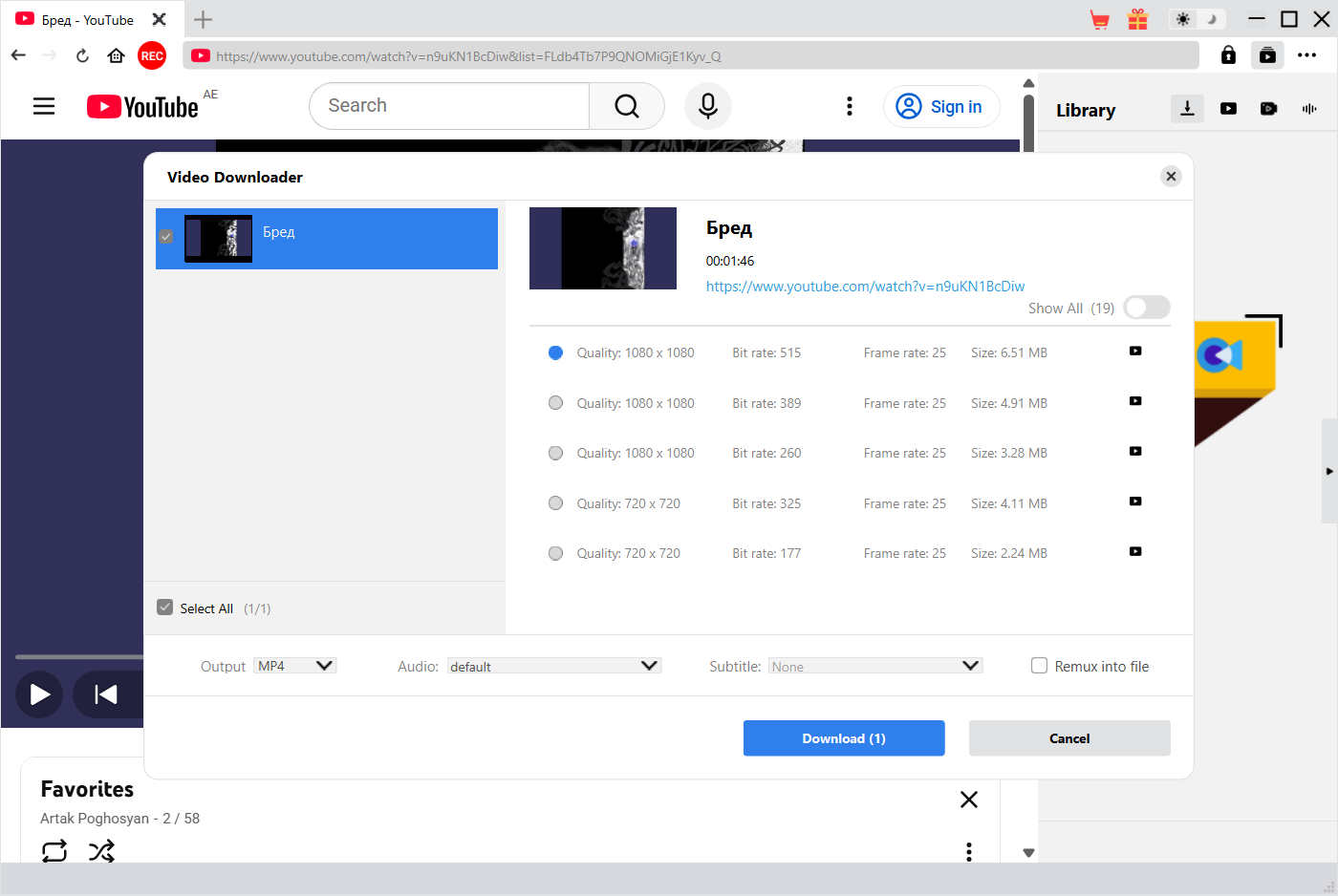This screenshot has height=896, width=1338.
Task: Collapse the Library side panel arrow
Action: [x=1329, y=471]
